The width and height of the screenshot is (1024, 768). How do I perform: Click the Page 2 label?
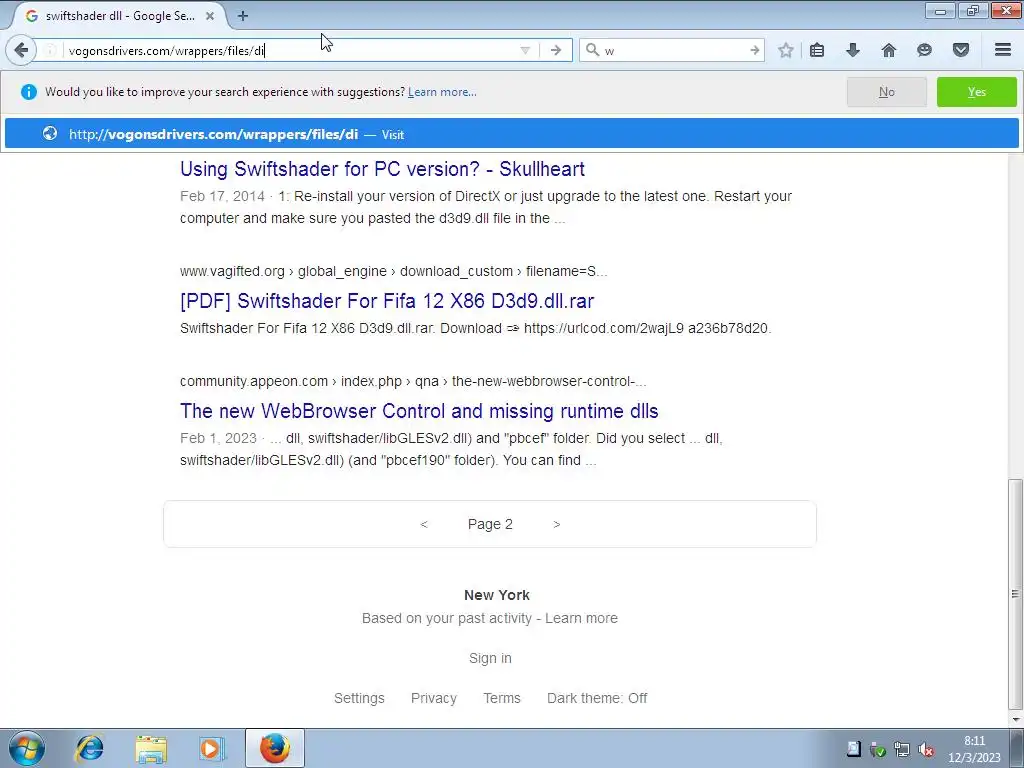490,524
